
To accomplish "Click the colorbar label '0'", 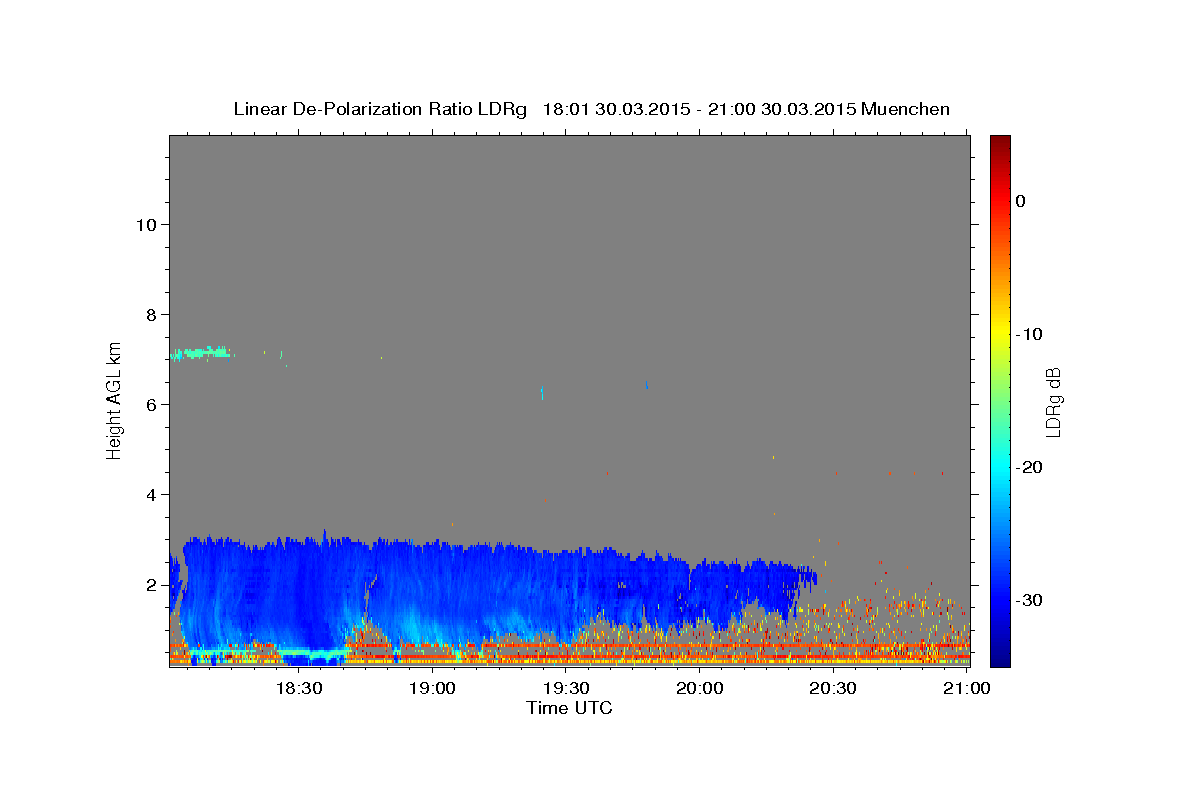I will 1020,201.
